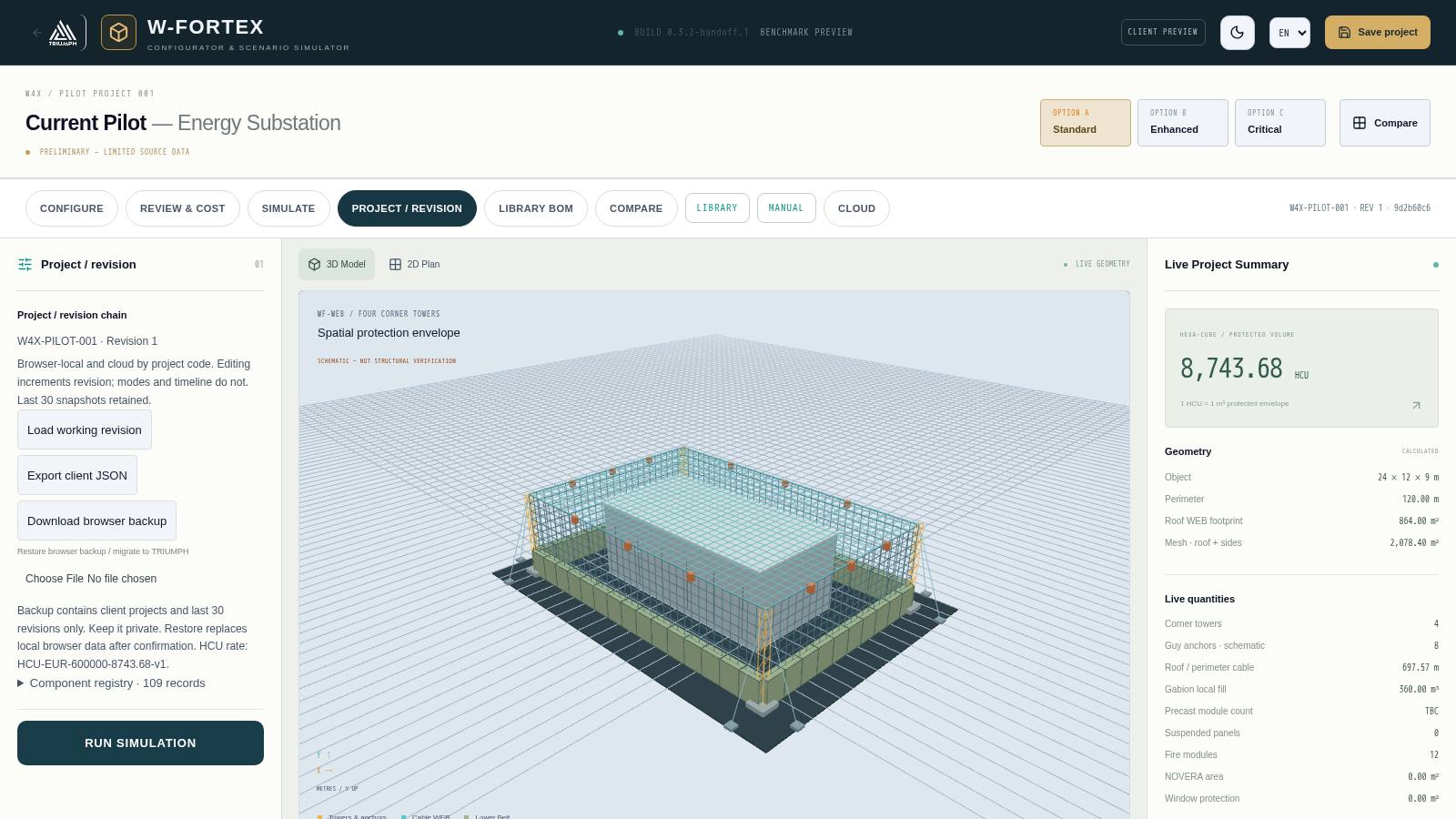The image size is (1456, 819).
Task: Open the Review & Cost tab
Action: (x=183, y=208)
